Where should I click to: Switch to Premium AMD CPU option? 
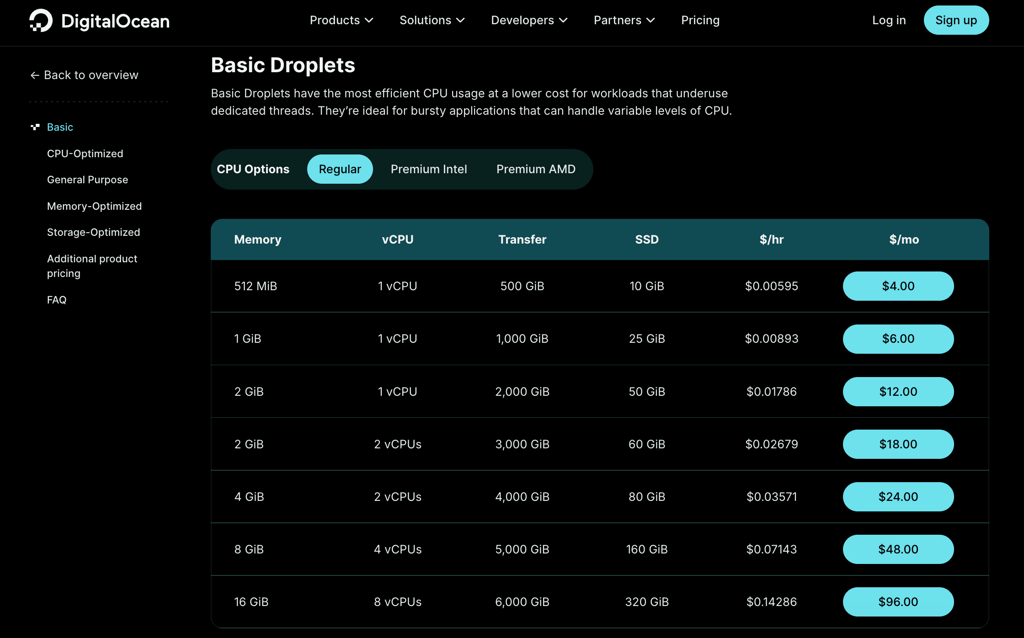point(536,169)
